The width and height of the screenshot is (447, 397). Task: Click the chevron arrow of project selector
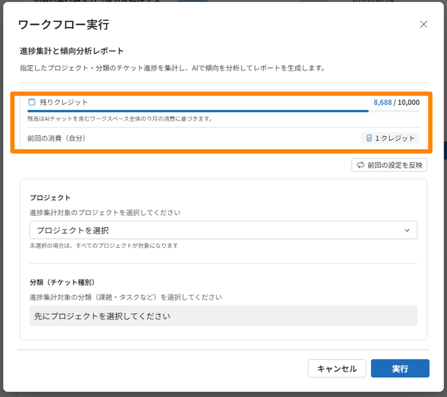pos(407,230)
